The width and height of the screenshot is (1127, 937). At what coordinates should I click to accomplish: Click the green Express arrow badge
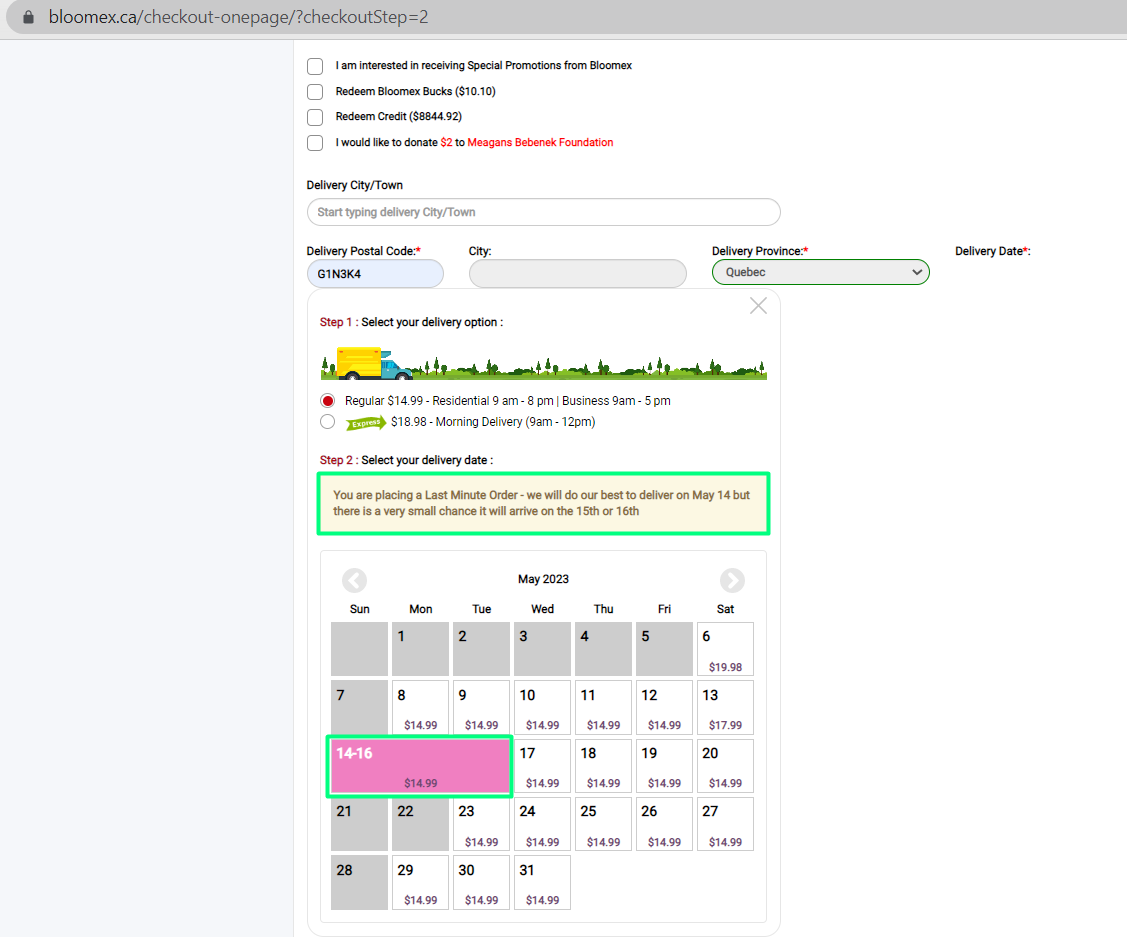[366, 423]
